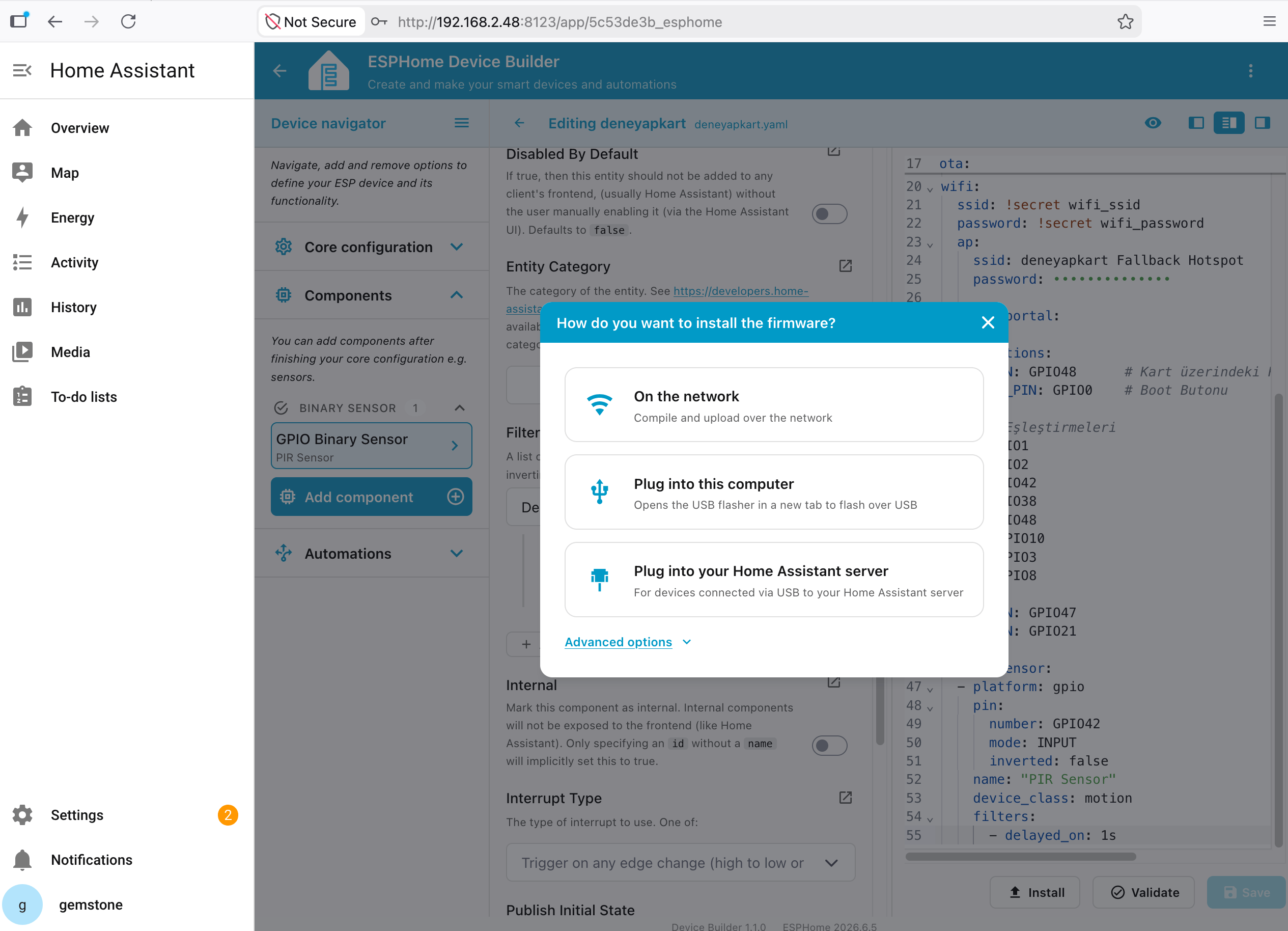This screenshot has width=1288, height=931.
Task: Reload the browser page
Action: (128, 21)
